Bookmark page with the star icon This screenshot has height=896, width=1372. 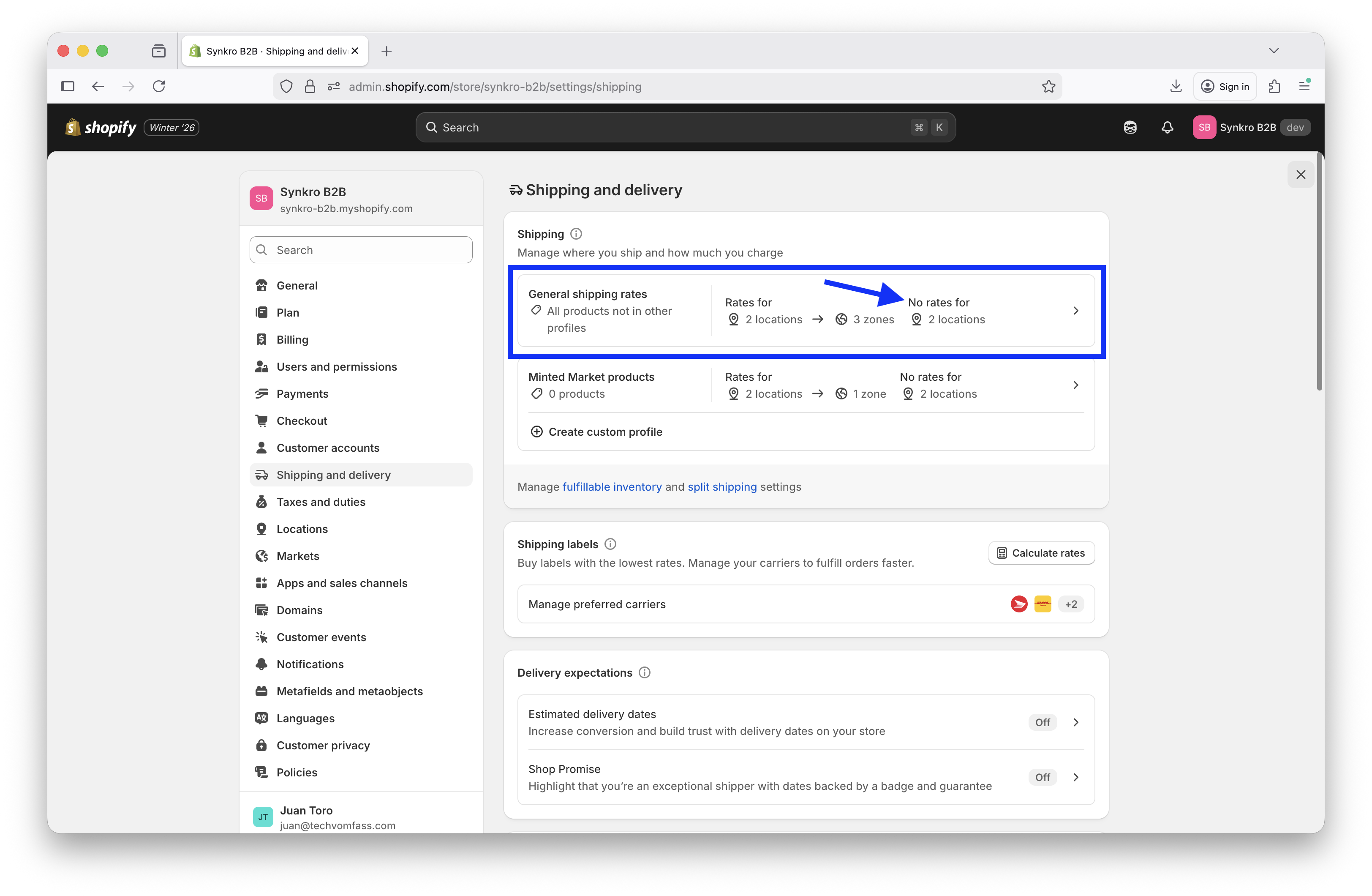(1048, 87)
